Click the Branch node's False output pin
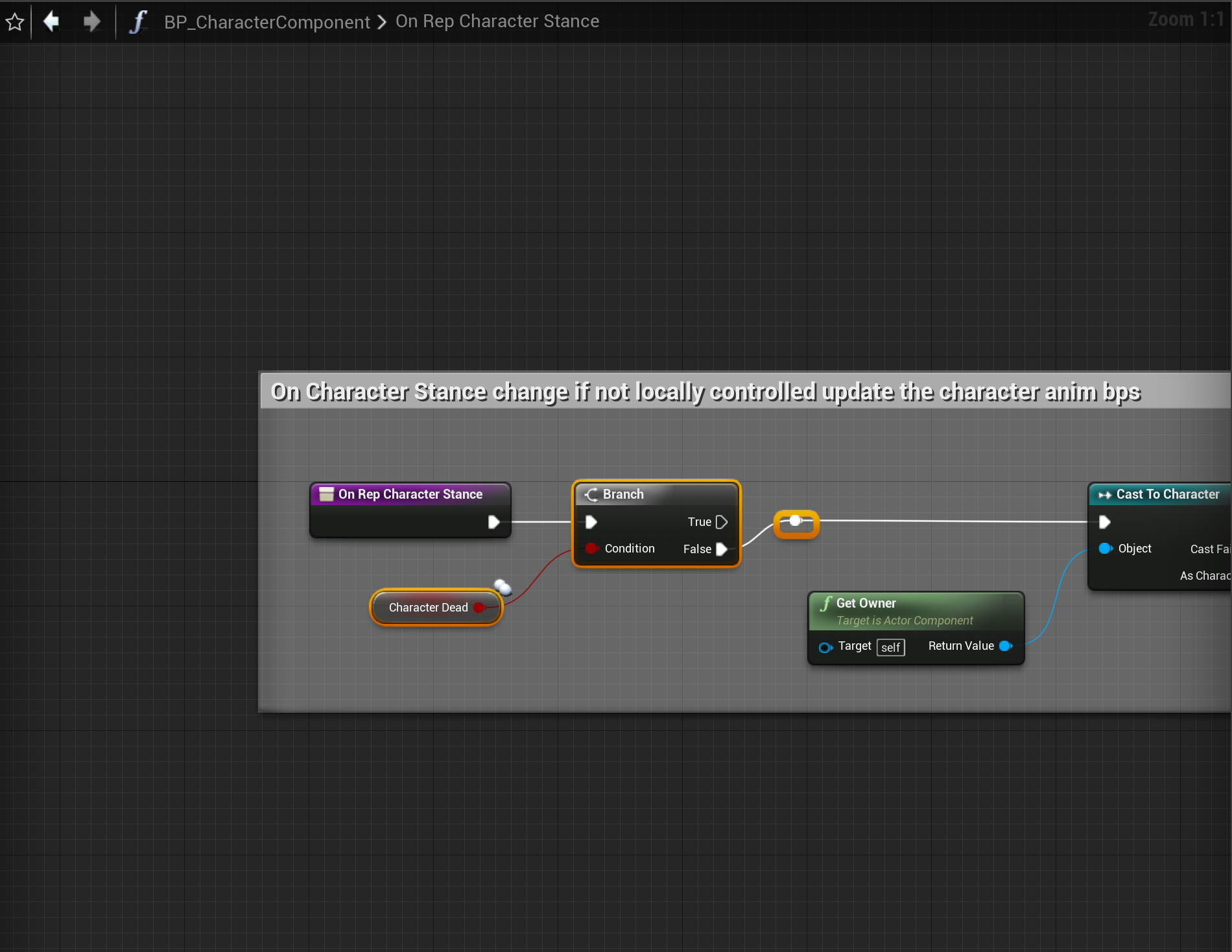Viewport: 1232px width, 952px height. tap(721, 549)
